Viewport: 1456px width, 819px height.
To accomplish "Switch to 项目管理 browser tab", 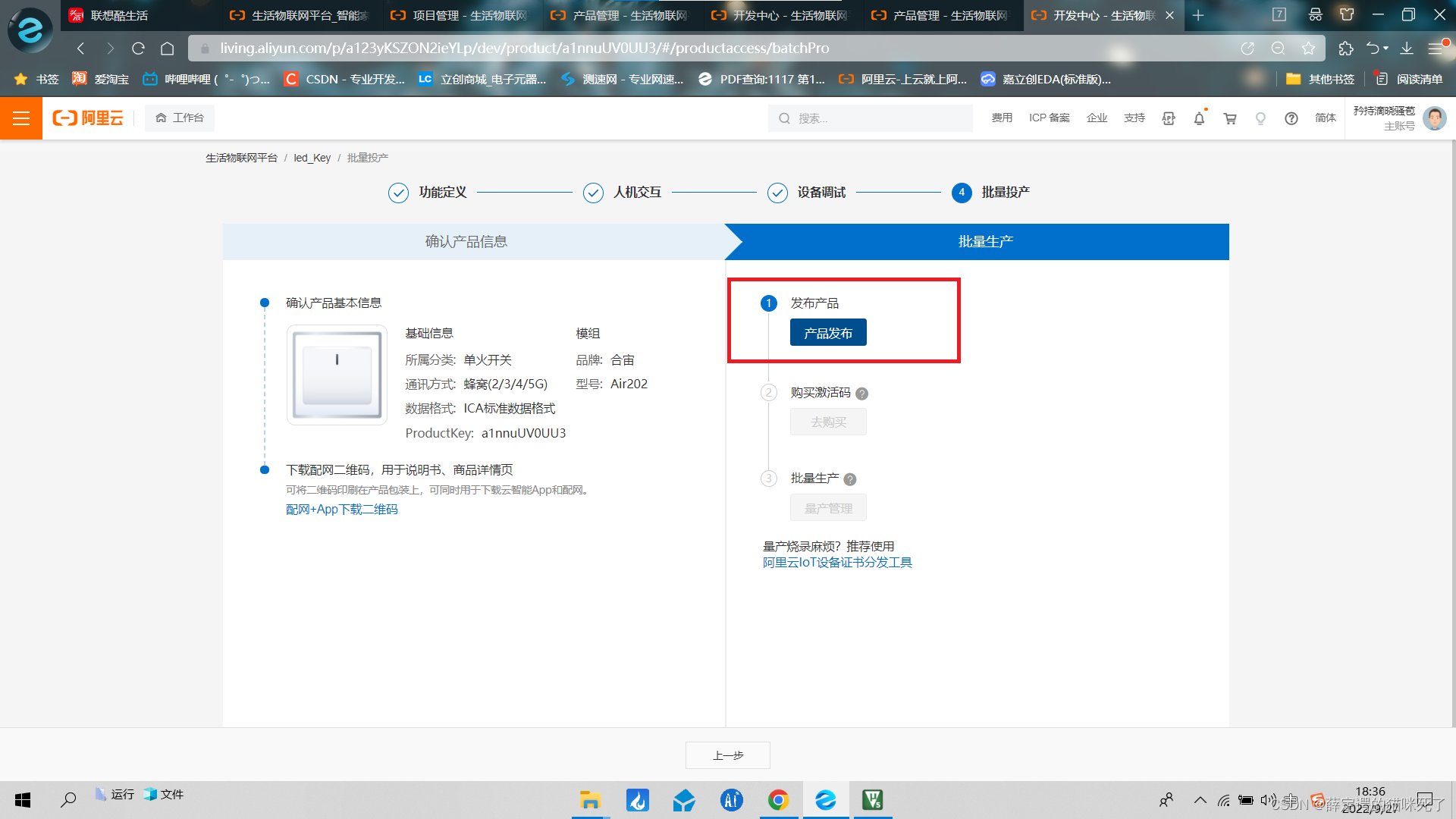I will click(460, 15).
